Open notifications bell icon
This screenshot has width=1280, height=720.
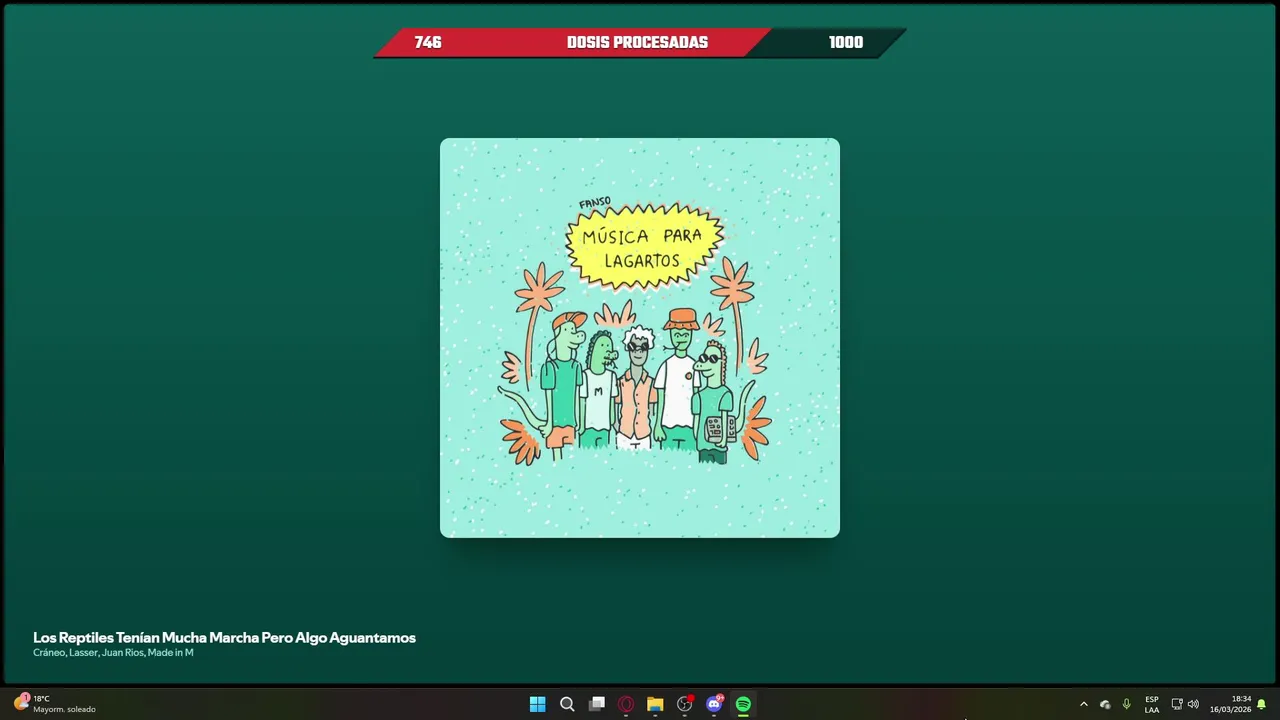pos(1261,704)
